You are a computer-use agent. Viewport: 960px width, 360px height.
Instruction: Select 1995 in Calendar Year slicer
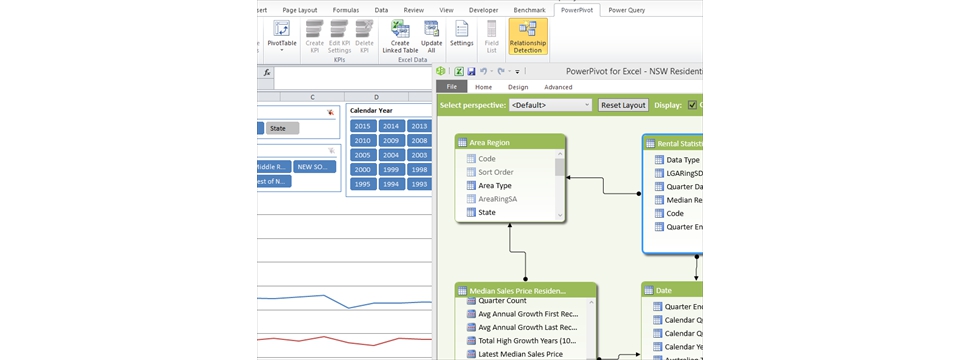362,184
